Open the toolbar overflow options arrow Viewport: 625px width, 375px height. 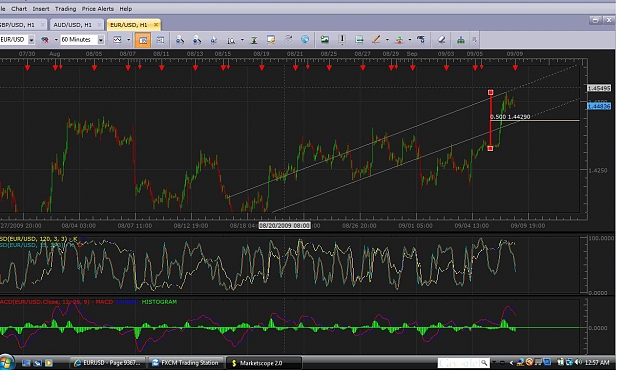(474, 39)
